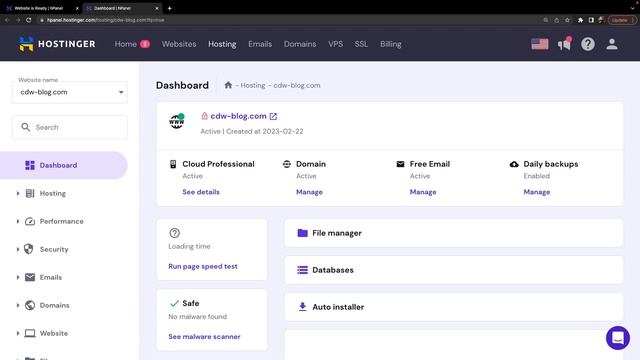Open the Emails top menu
The height and width of the screenshot is (360, 640).
(x=260, y=44)
